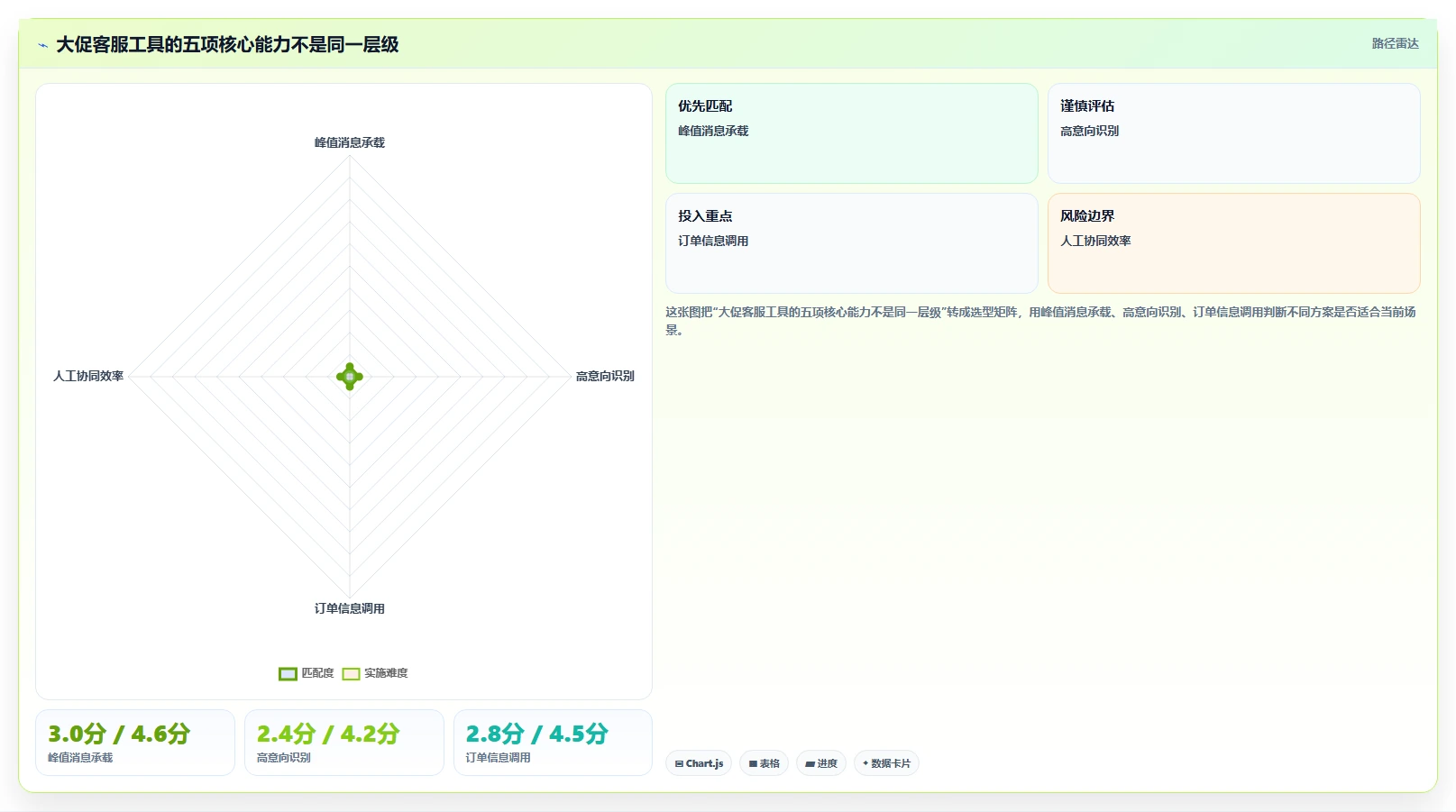Click 订单信息调用 caption under 2.8分 score
1456x812 pixels.
tap(498, 758)
